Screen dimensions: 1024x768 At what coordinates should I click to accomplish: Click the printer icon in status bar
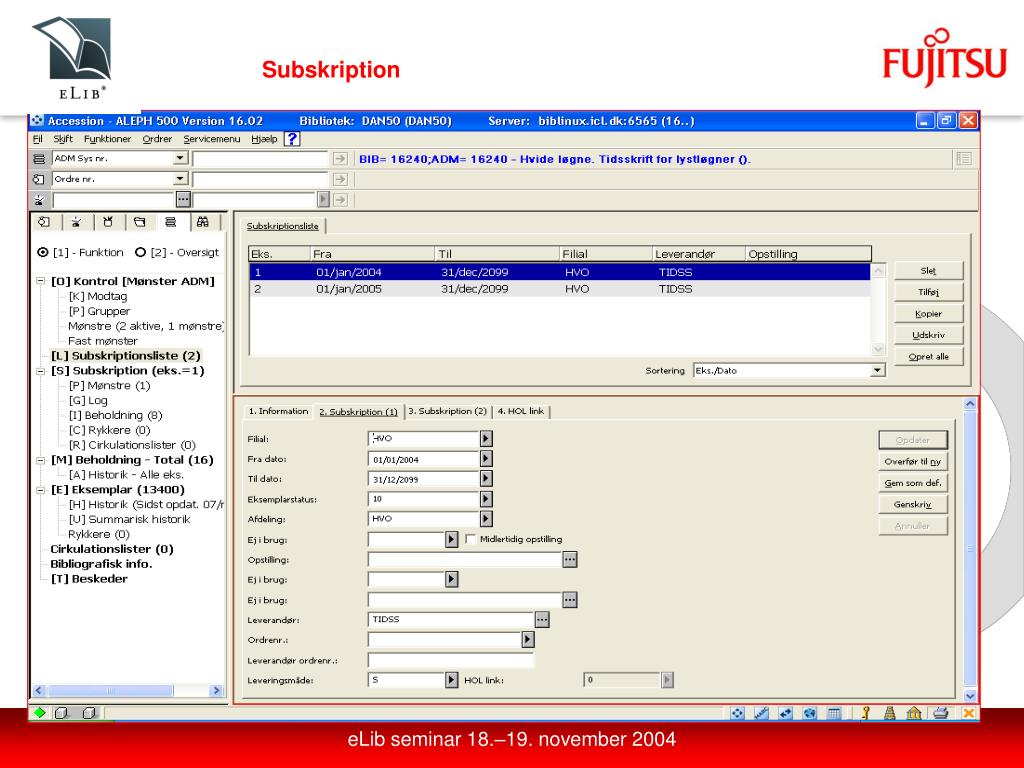(x=940, y=713)
